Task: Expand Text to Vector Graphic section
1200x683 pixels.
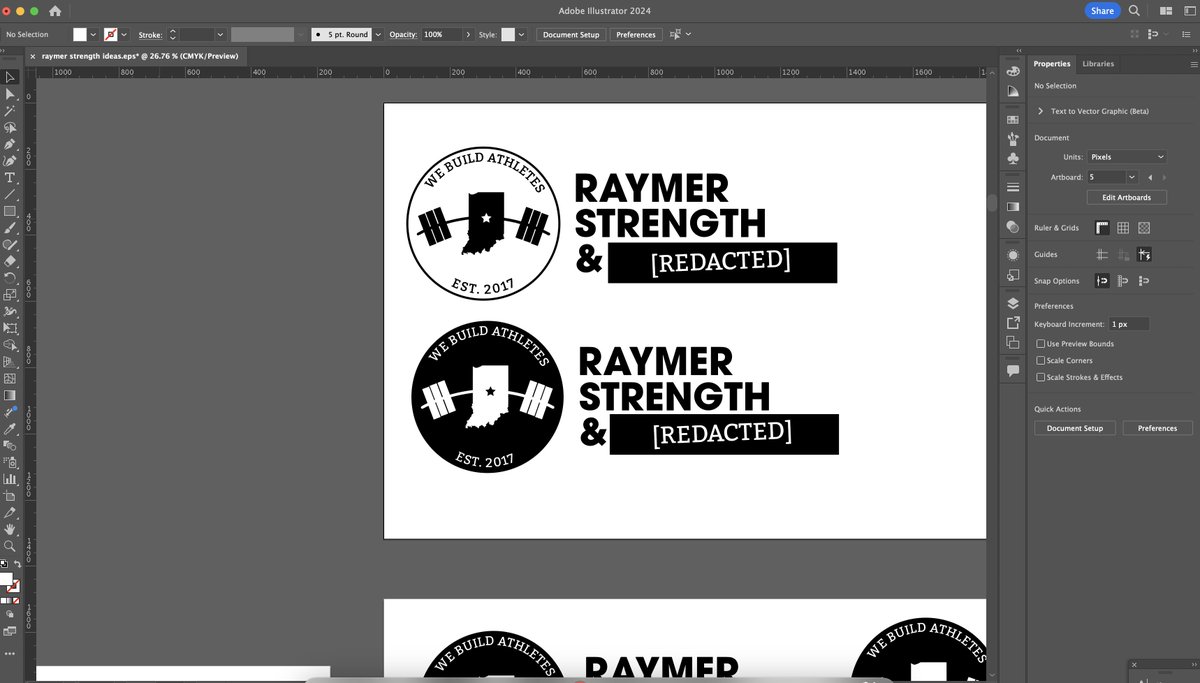Action: click(1041, 111)
